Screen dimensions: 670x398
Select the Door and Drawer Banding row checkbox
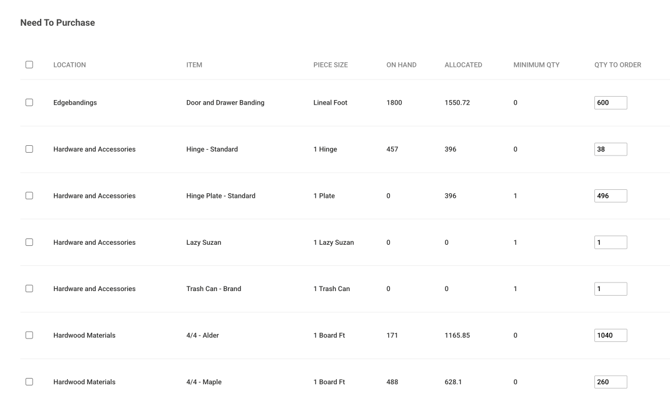click(29, 102)
